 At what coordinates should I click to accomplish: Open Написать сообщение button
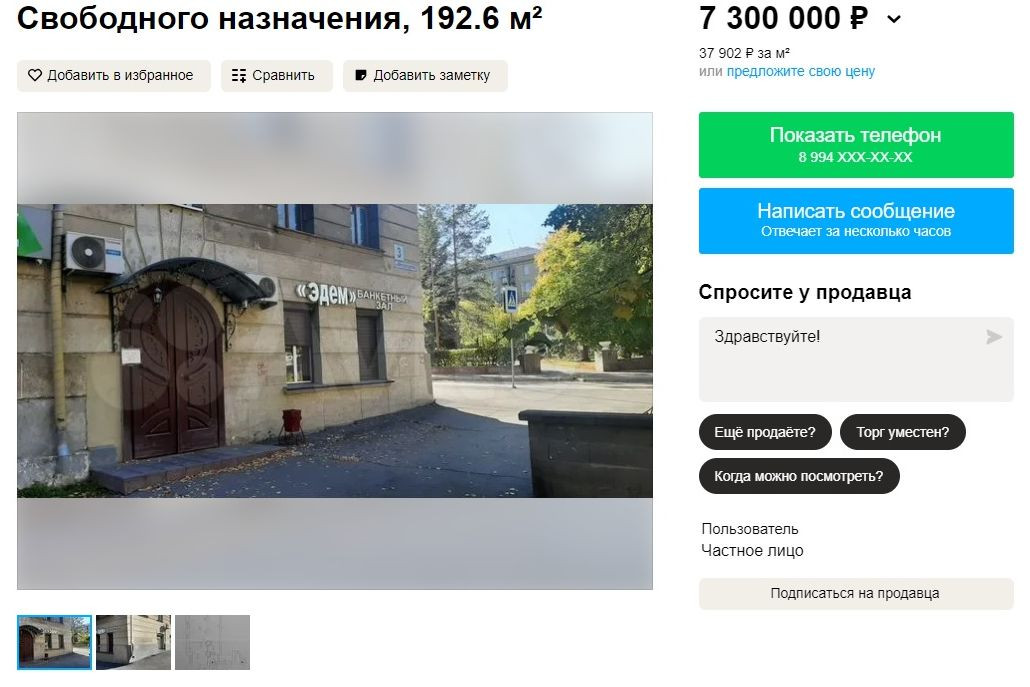856,221
